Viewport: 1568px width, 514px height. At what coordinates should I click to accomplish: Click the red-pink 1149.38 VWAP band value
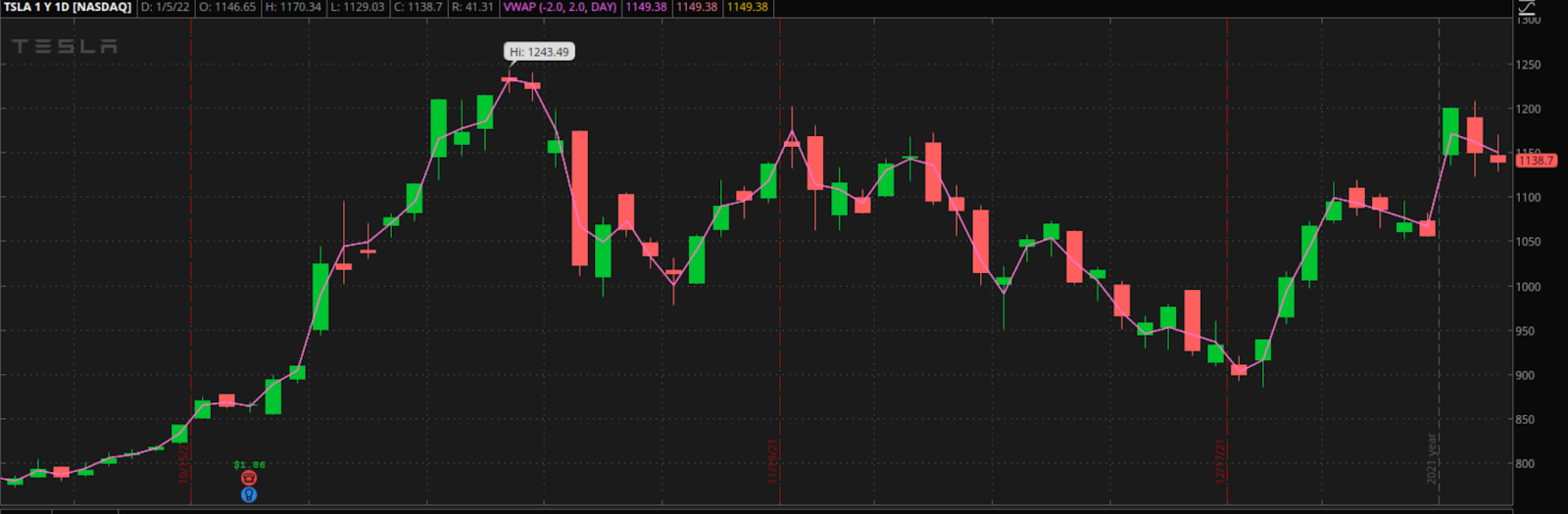697,7
